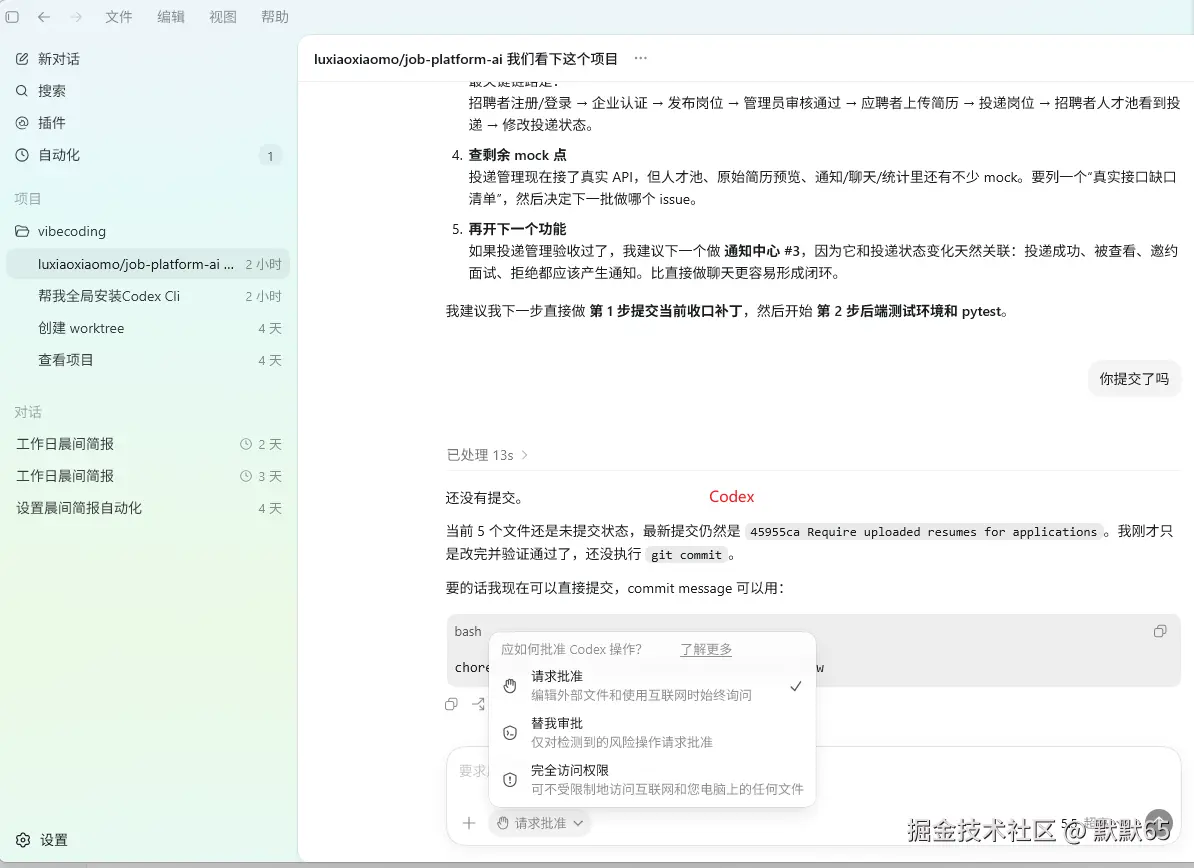Expand the vibecoding project folder
Image resolution: width=1194 pixels, height=868 pixels.
(148, 231)
